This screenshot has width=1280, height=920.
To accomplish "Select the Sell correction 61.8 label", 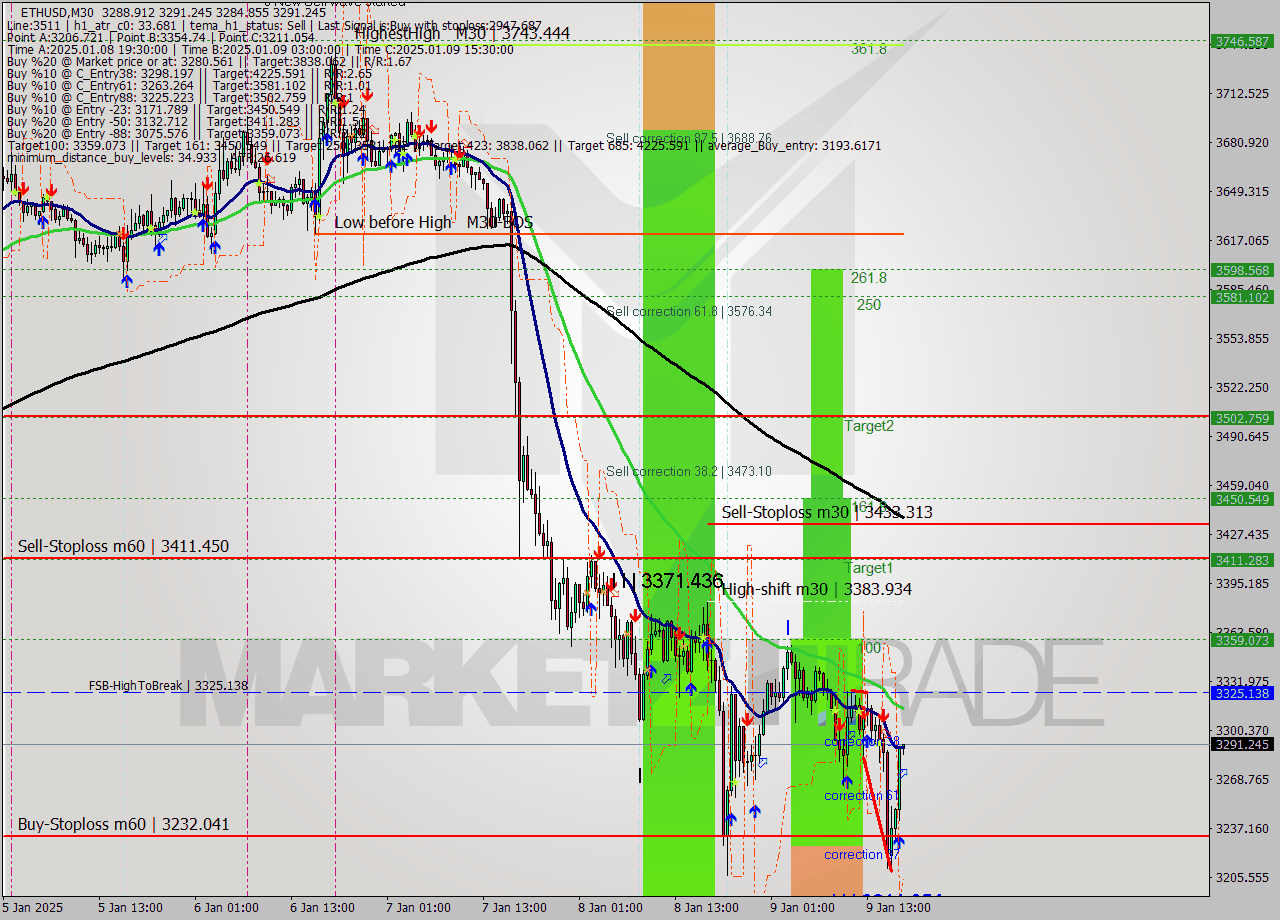I will click(689, 311).
